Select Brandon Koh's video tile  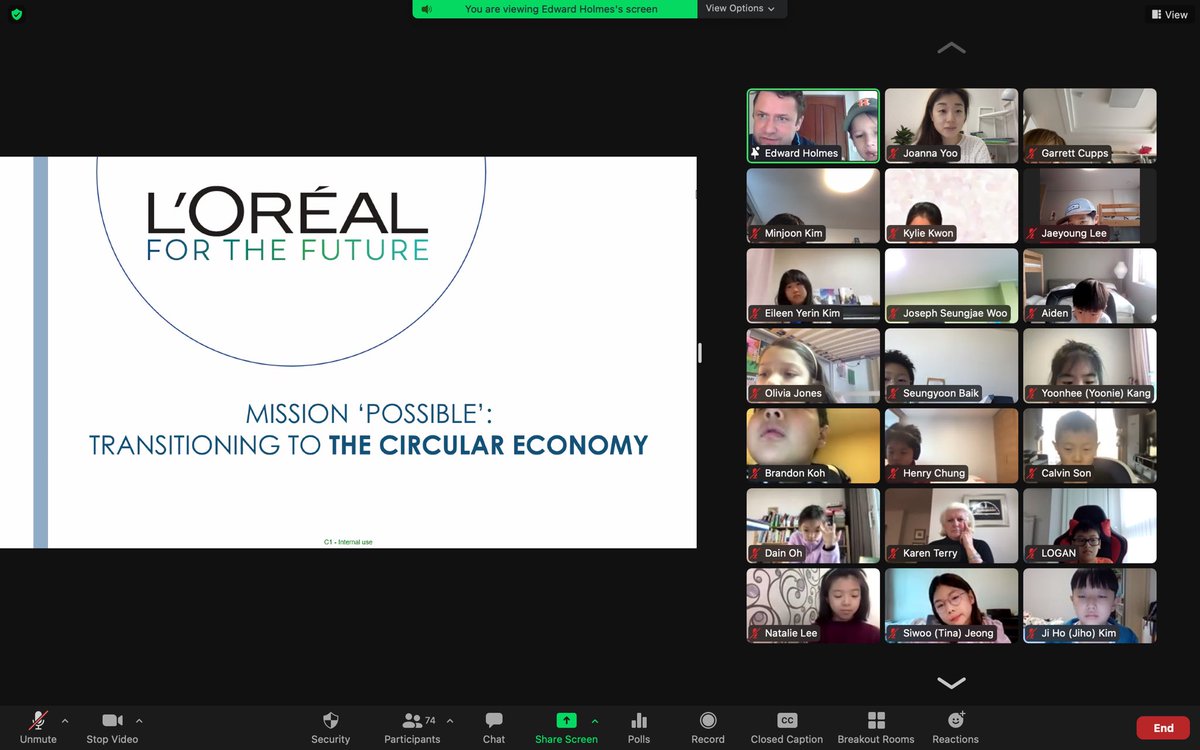(x=813, y=445)
